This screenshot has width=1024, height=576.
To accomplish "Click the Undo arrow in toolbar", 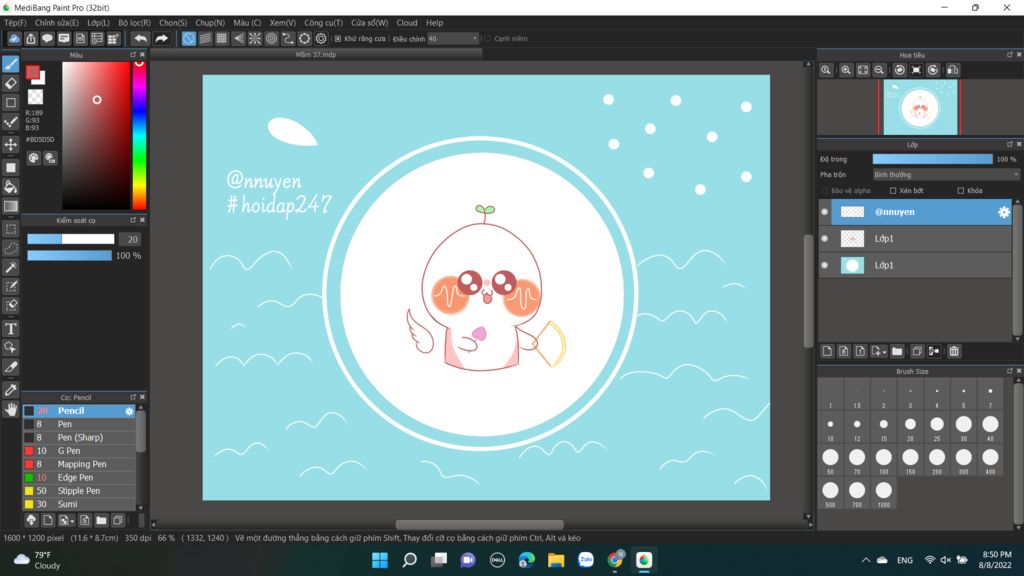I will coord(140,39).
